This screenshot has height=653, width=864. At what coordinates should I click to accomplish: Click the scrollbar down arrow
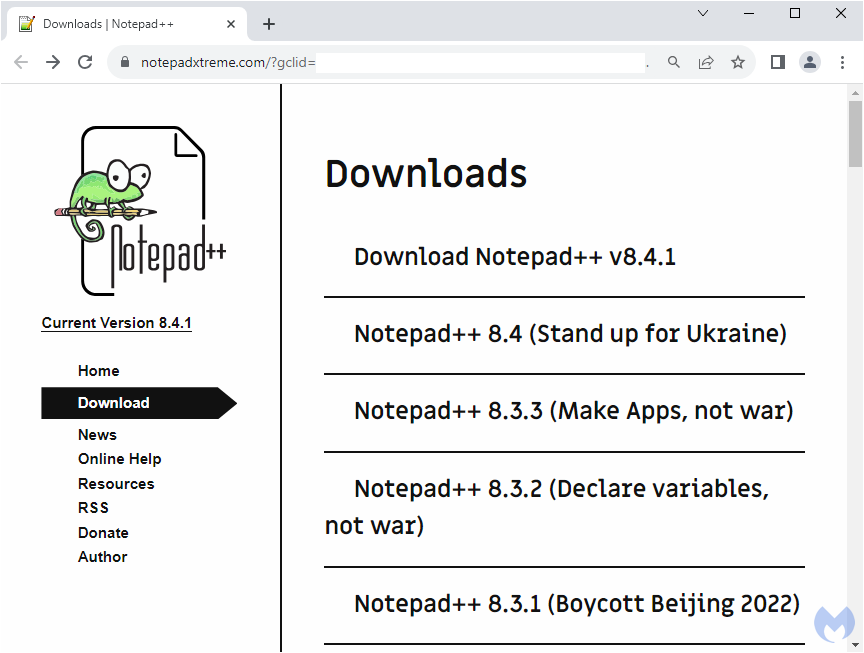pos(855,645)
